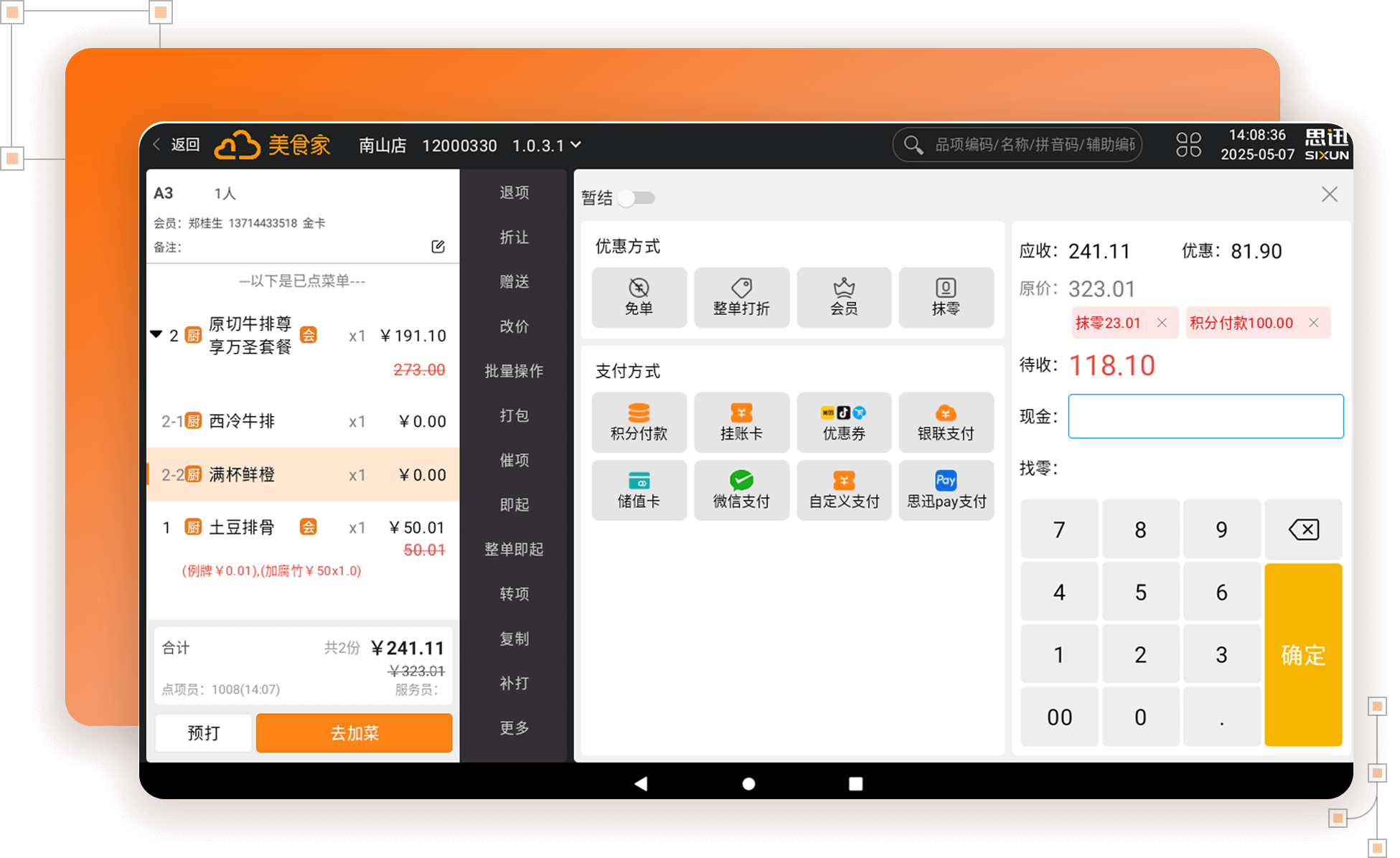Tap the keypad backspace key

pyautogui.click(x=1303, y=529)
